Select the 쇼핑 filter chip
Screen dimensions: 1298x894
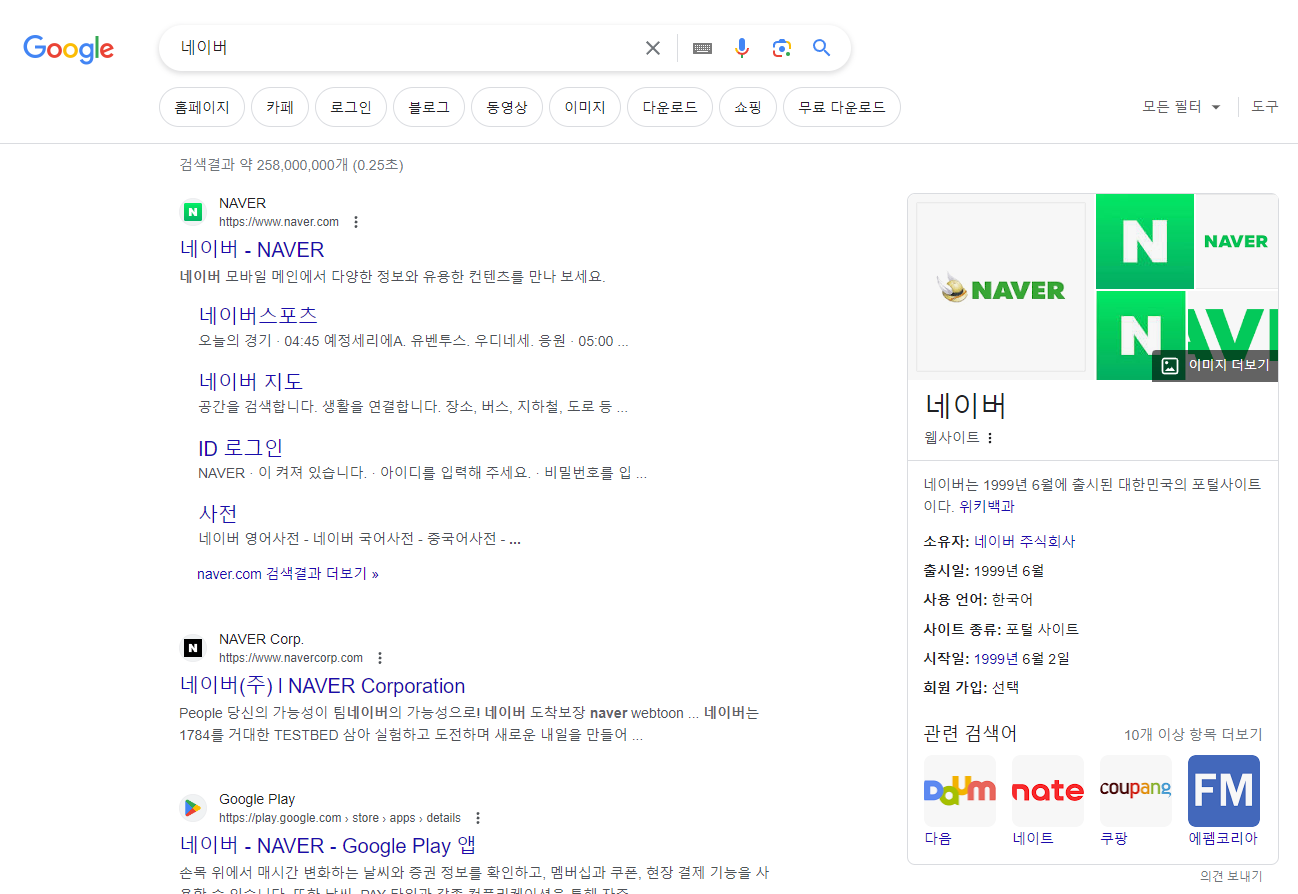click(x=748, y=107)
